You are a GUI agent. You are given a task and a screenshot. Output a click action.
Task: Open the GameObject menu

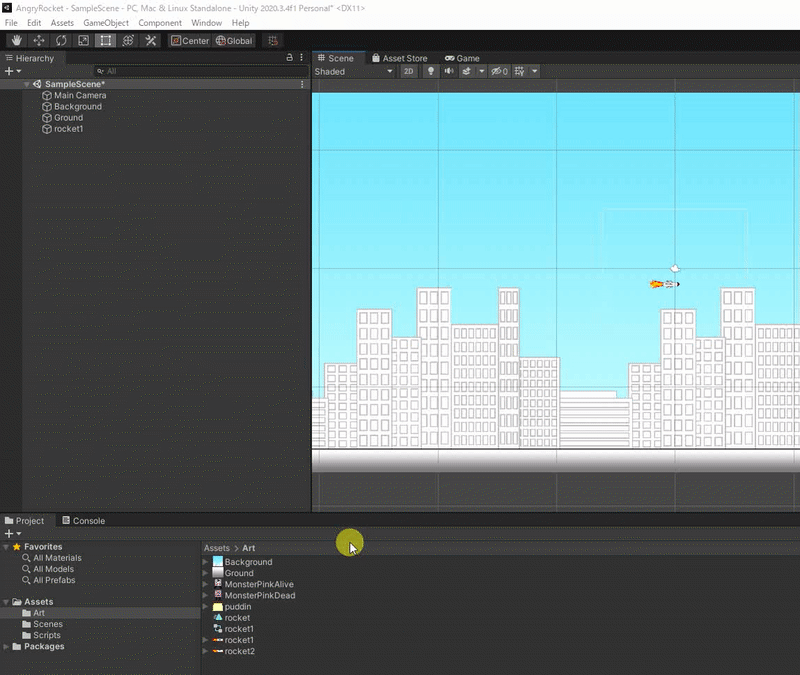point(106,22)
